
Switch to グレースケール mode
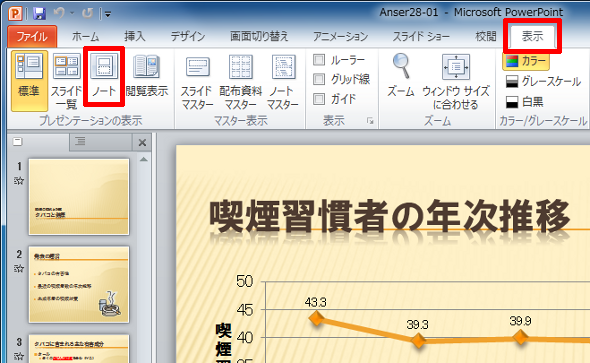pyautogui.click(x=543, y=81)
